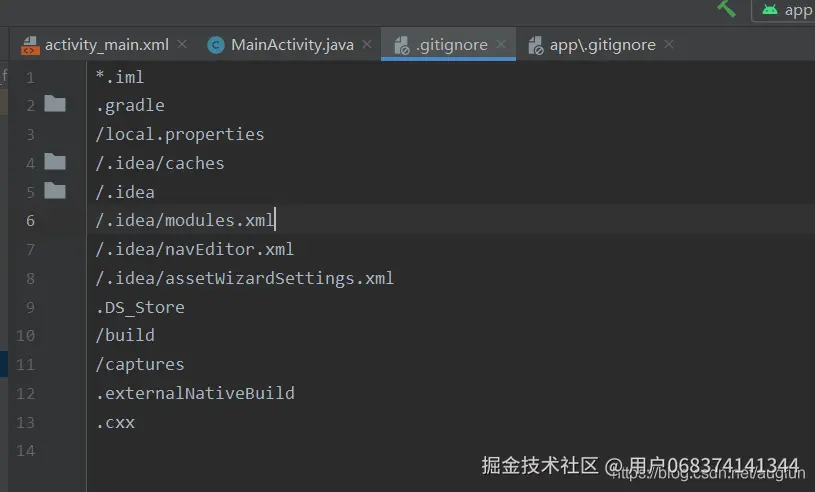Click the folder gutter icon beside /.idea/caches

[55, 162]
